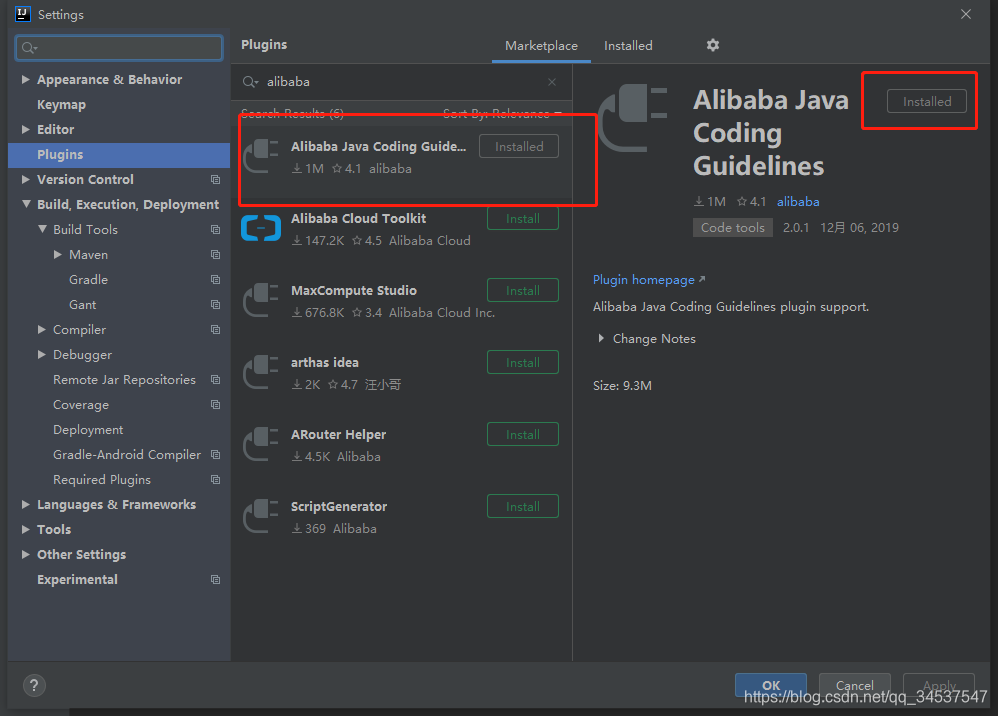Viewport: 998px width, 716px height.
Task: Open the Sort By Relevance dropdown
Action: 502,114
